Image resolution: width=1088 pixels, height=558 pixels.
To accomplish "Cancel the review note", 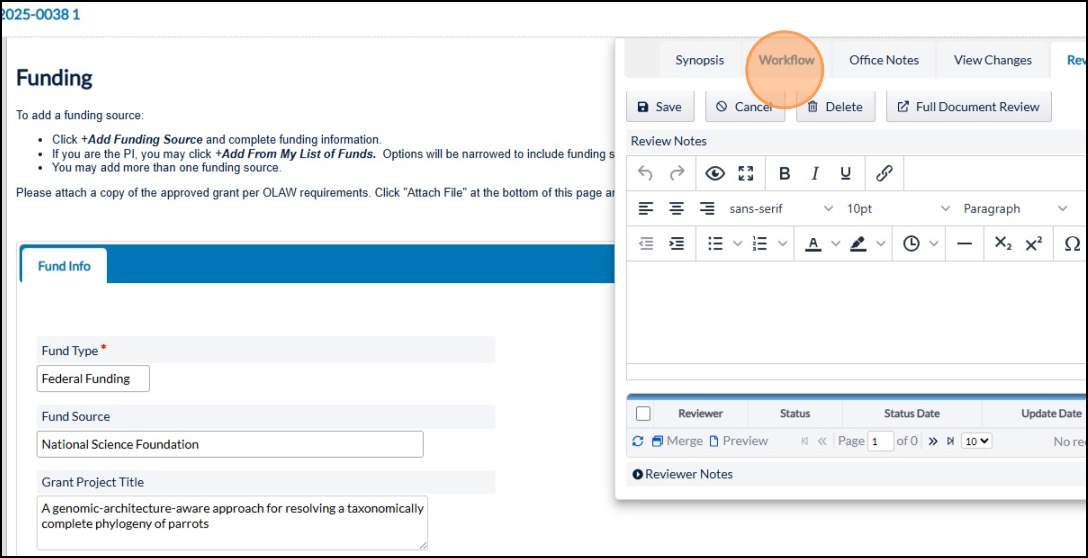I will point(745,107).
